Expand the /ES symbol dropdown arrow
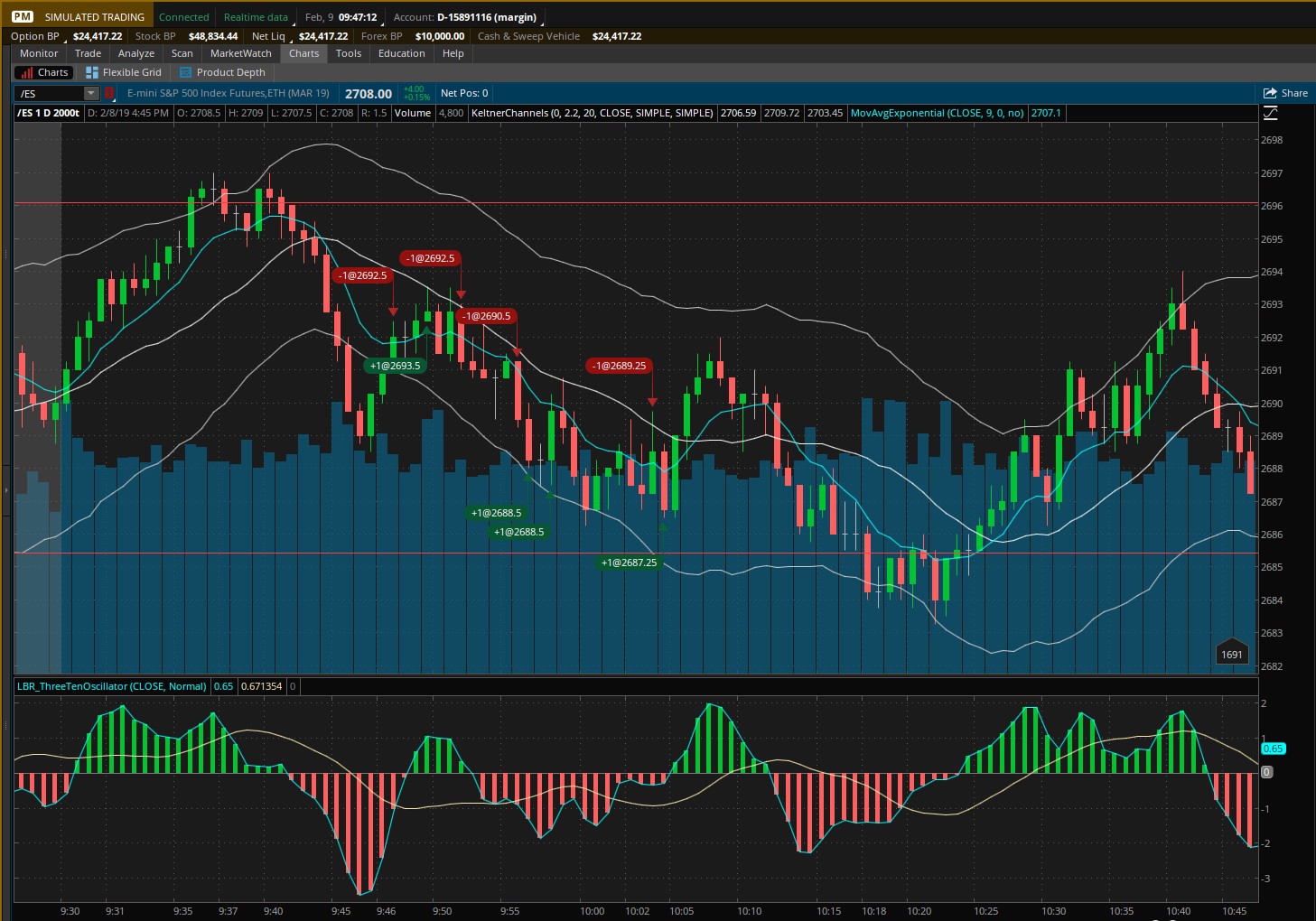1316x921 pixels. coord(90,93)
